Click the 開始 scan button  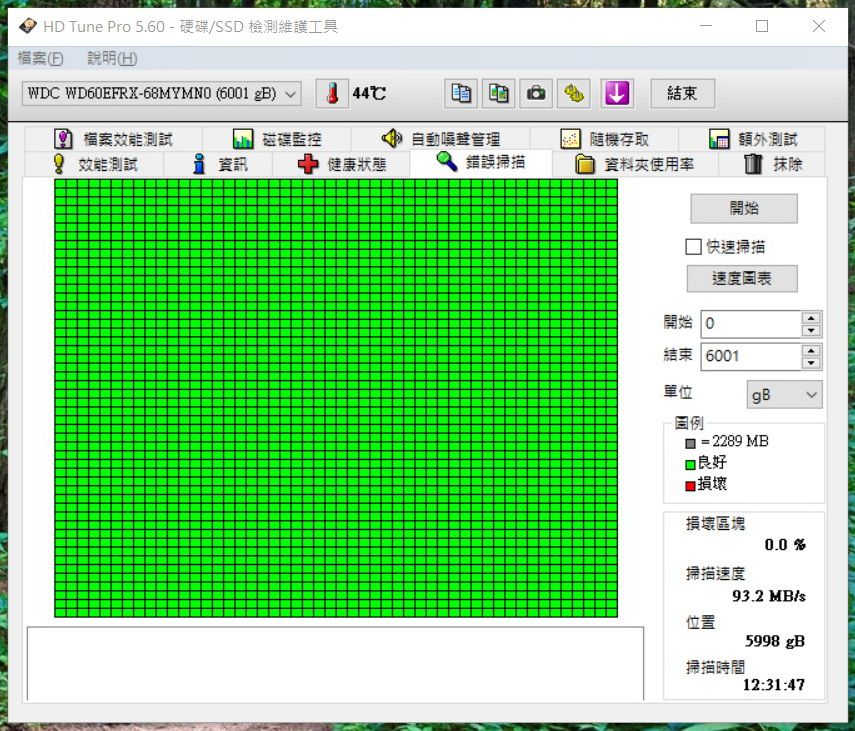[x=744, y=208]
